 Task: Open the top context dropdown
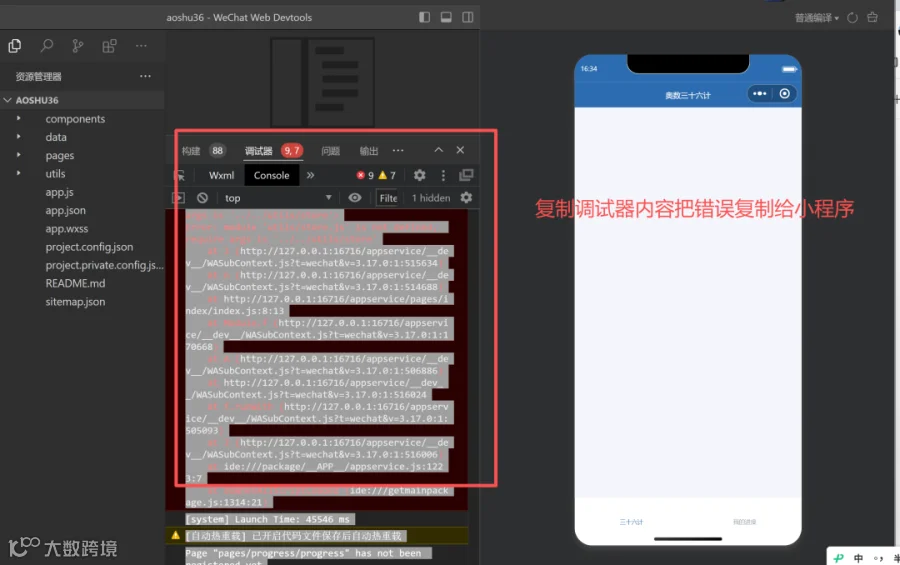[x=278, y=198]
